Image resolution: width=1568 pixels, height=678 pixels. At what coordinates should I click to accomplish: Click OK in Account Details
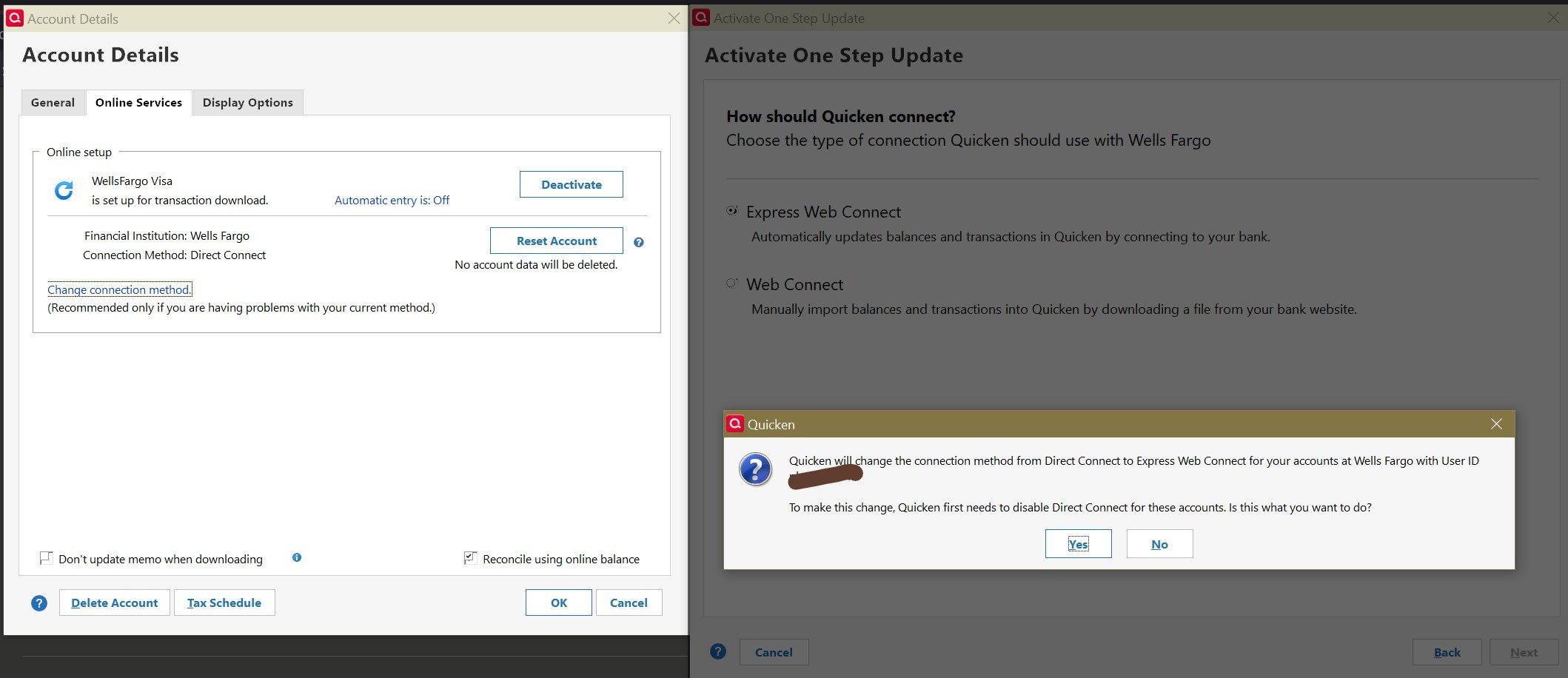point(559,603)
